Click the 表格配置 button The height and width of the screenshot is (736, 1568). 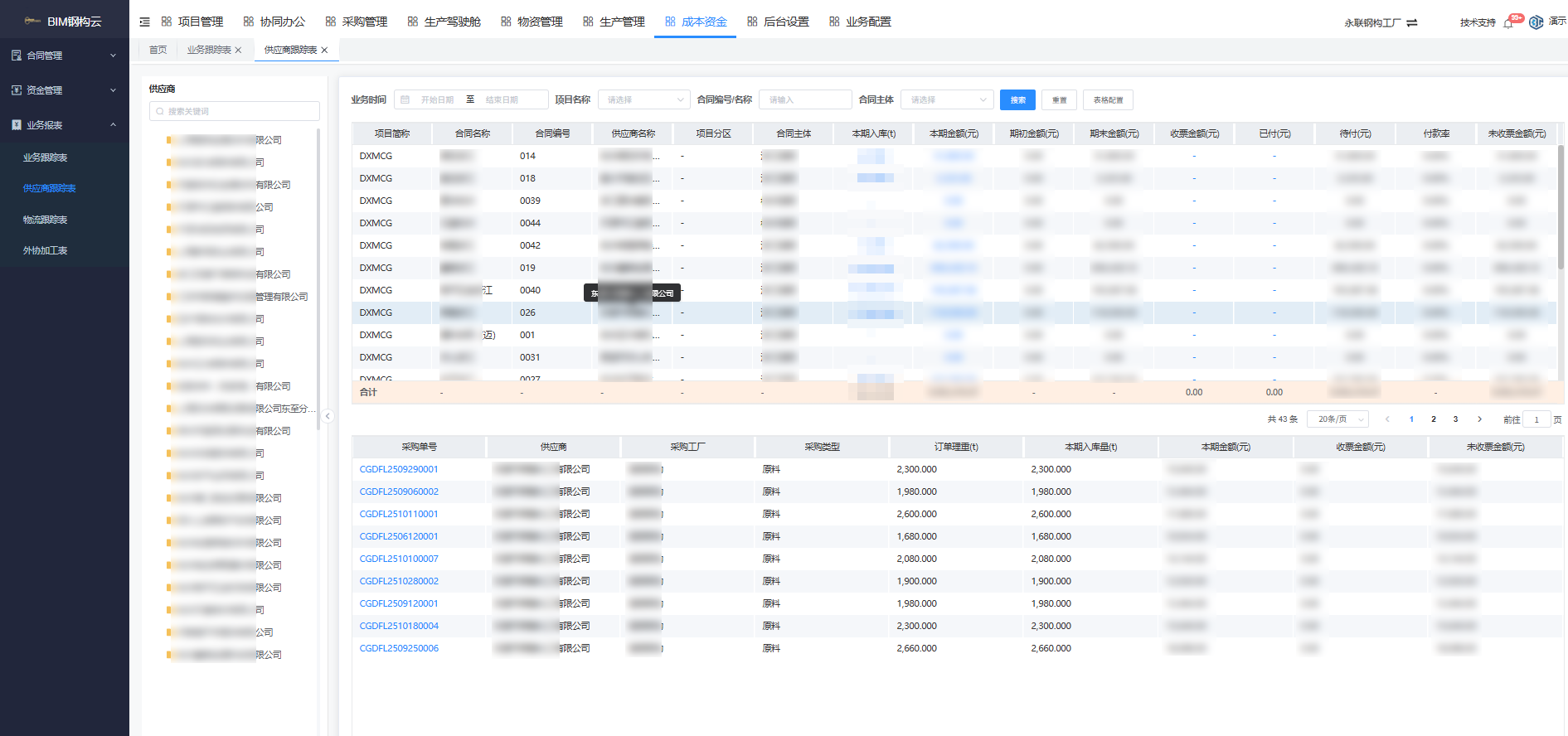pyautogui.click(x=1108, y=99)
